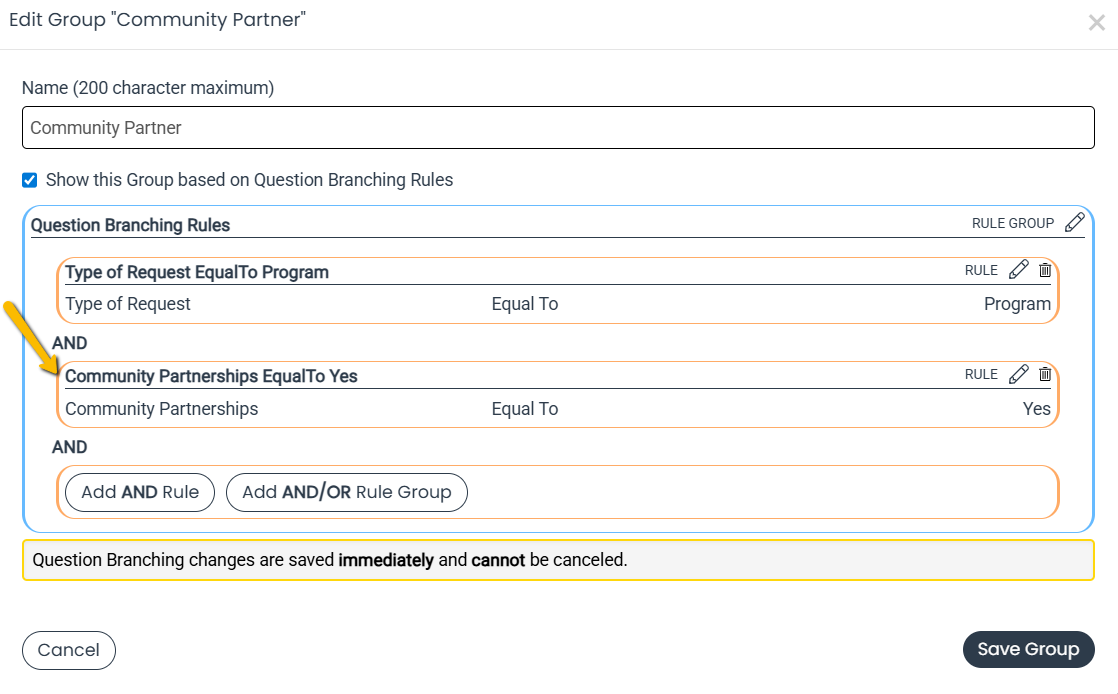Click 'Equal To' in Community Partnerships row

pos(525,409)
